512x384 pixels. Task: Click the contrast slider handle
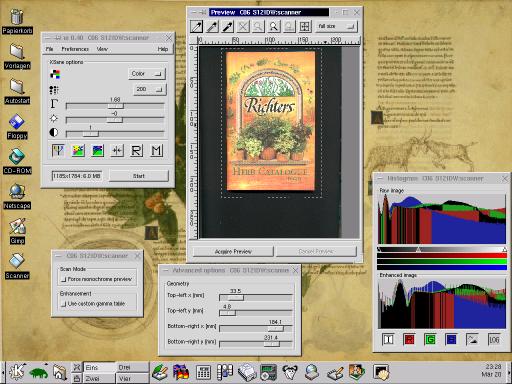click(90, 134)
